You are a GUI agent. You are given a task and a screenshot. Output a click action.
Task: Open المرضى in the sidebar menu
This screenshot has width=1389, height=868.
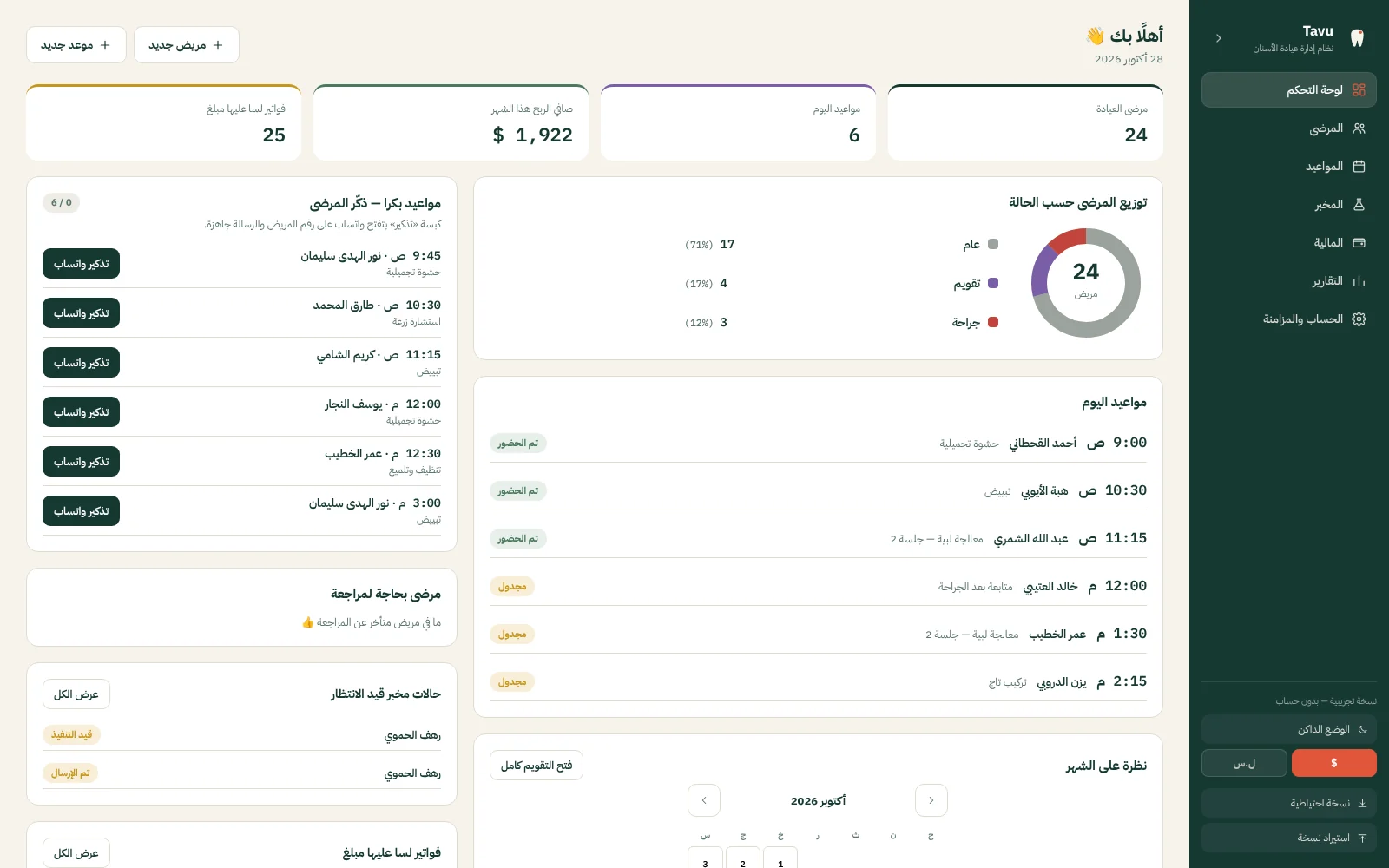[1289, 128]
